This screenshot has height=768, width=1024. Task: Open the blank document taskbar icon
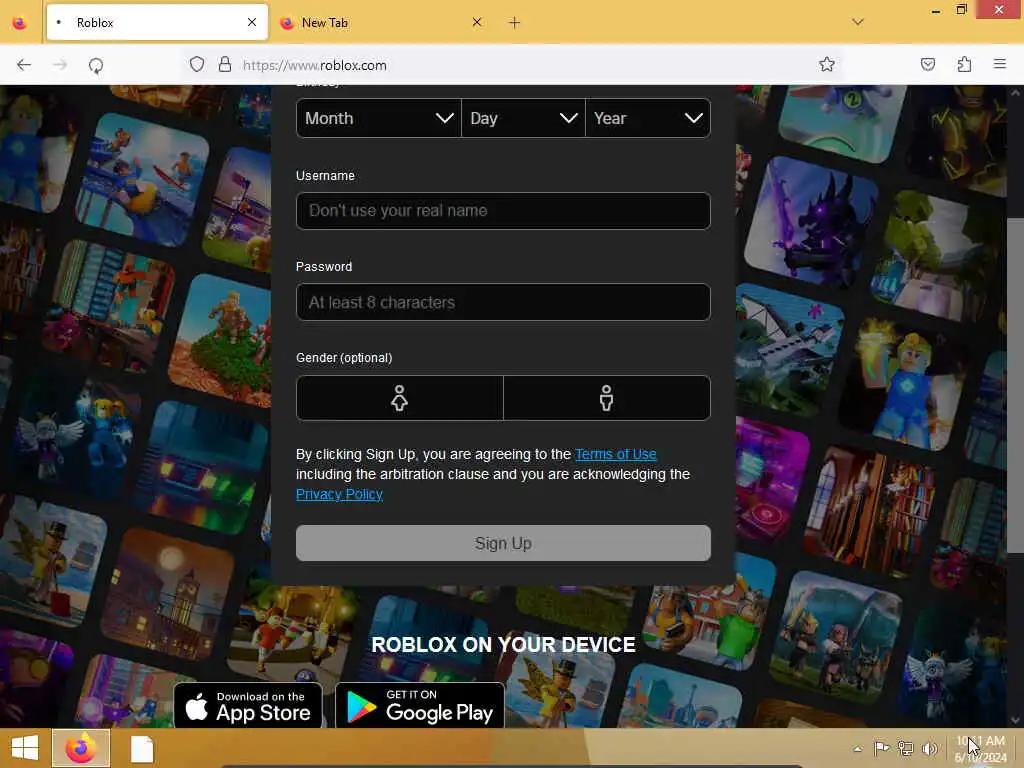pos(142,749)
